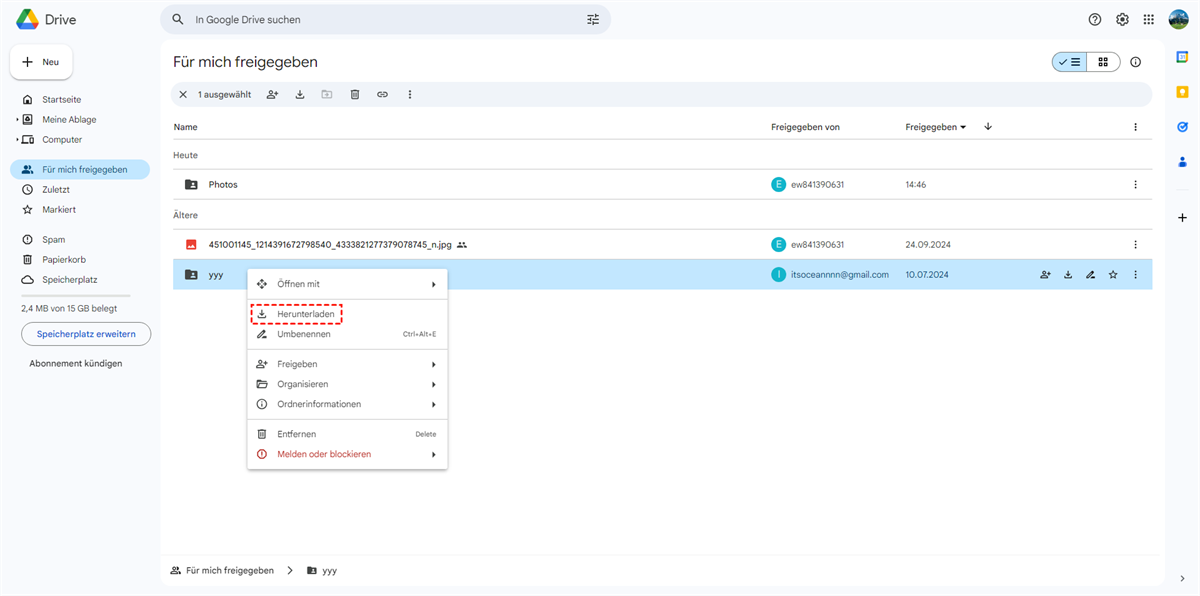Select list layout view toggle
The height and width of the screenshot is (596, 1200).
[x=1068, y=62]
